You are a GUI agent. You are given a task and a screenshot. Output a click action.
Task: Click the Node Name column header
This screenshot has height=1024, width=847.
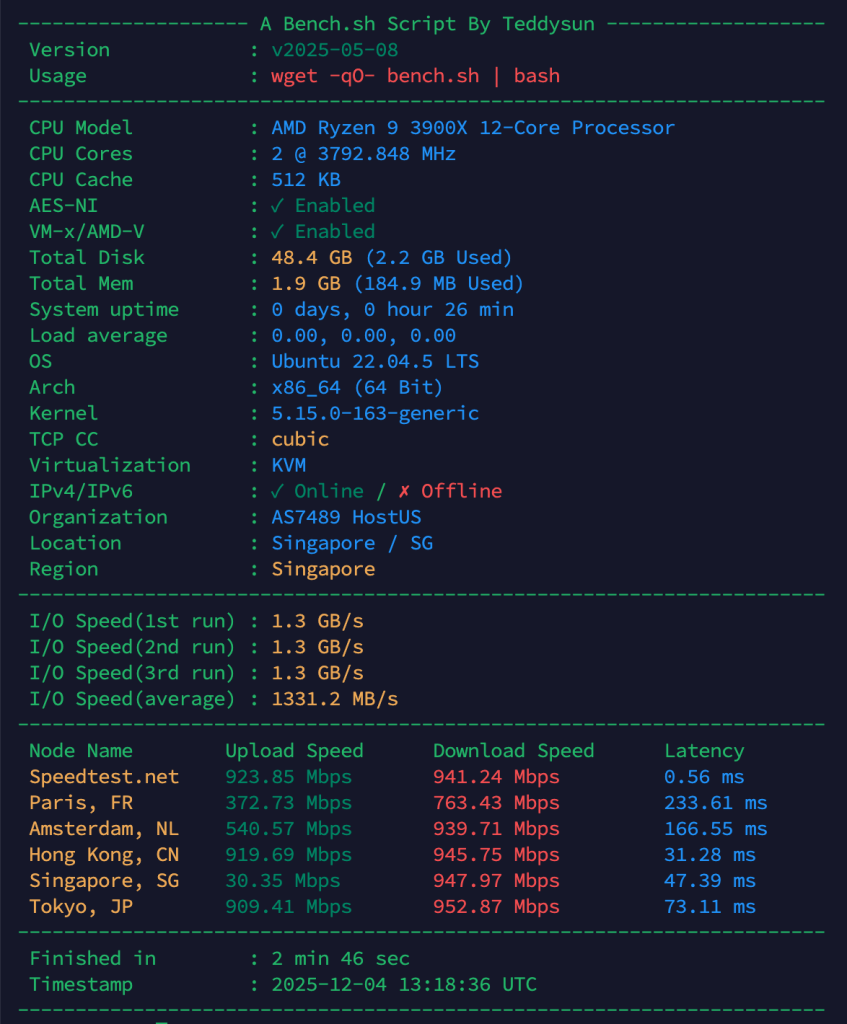click(x=81, y=752)
